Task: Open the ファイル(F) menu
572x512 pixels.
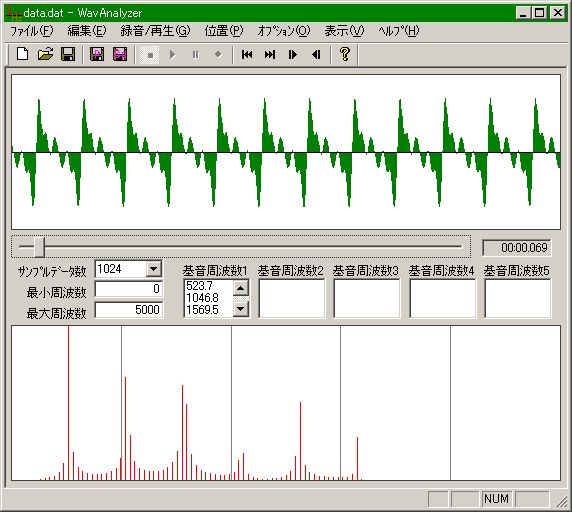Action: point(31,31)
